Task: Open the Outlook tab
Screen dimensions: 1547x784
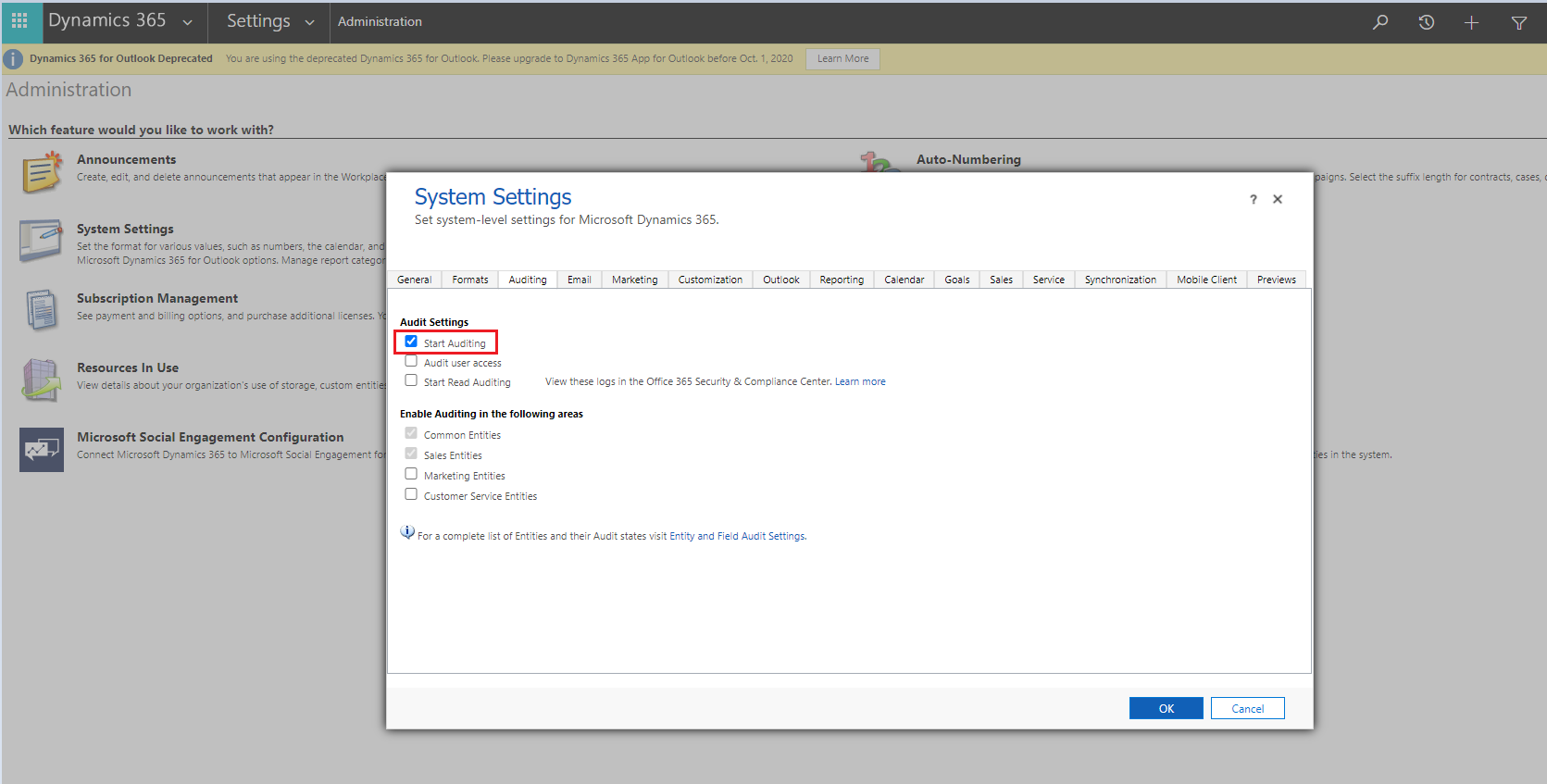Action: click(x=781, y=280)
